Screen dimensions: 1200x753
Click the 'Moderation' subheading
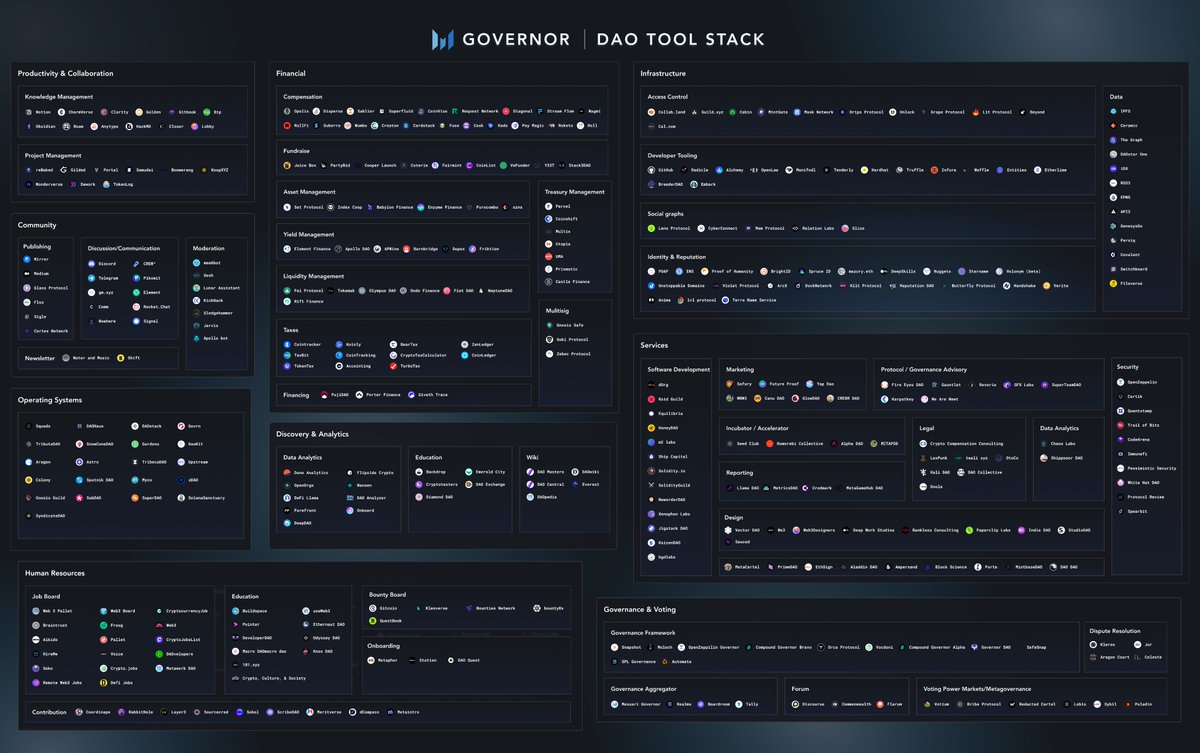(208, 246)
